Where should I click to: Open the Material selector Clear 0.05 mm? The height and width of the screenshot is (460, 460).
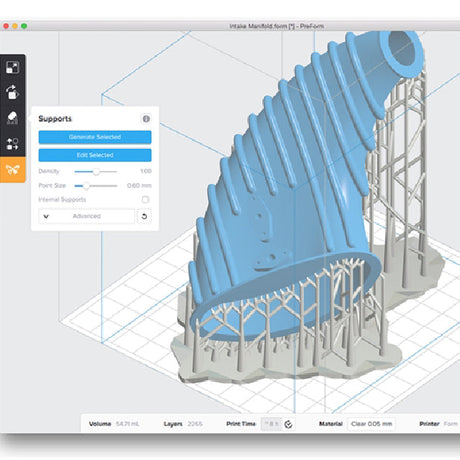[x=371, y=424]
